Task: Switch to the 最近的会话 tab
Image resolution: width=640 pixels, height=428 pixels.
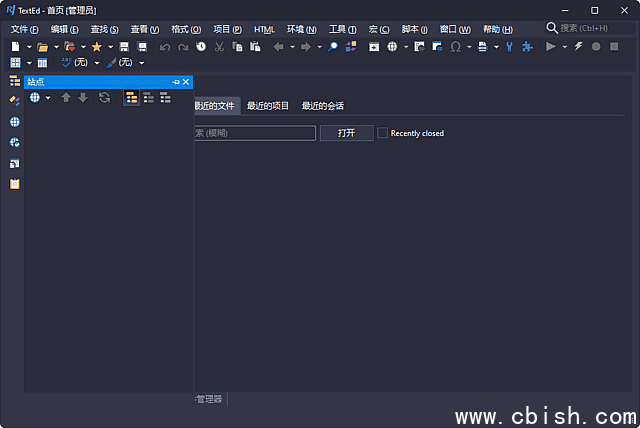Action: [x=322, y=106]
